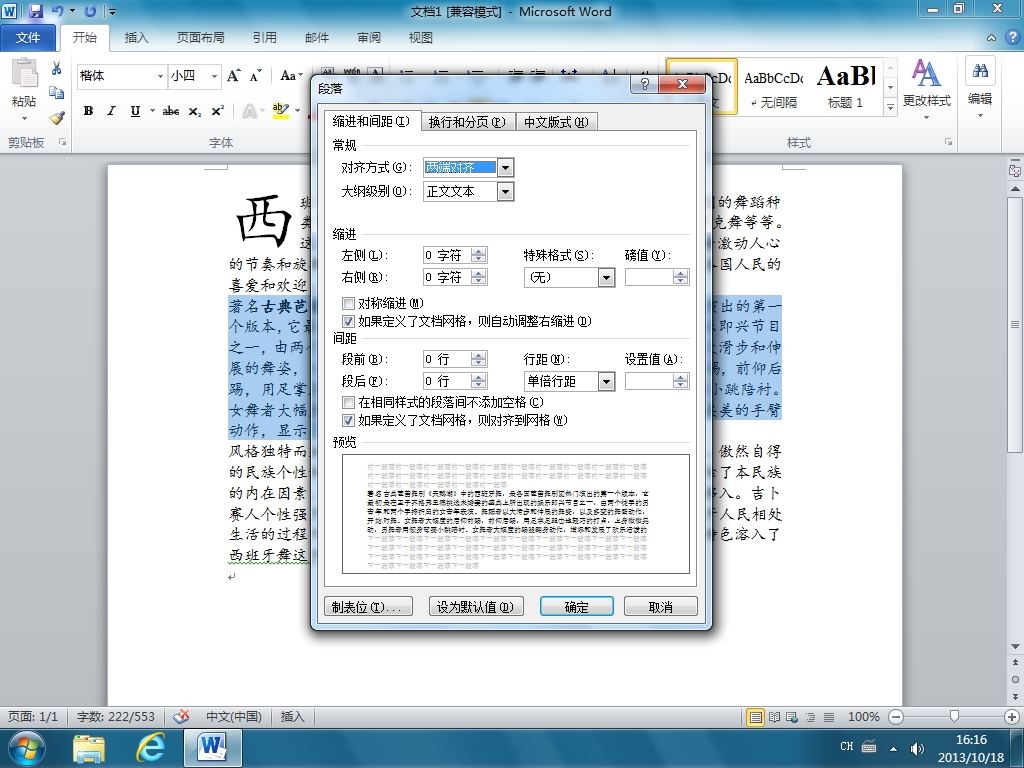Click the zoom slider handle
Screen dimensions: 1024x768
(954, 716)
